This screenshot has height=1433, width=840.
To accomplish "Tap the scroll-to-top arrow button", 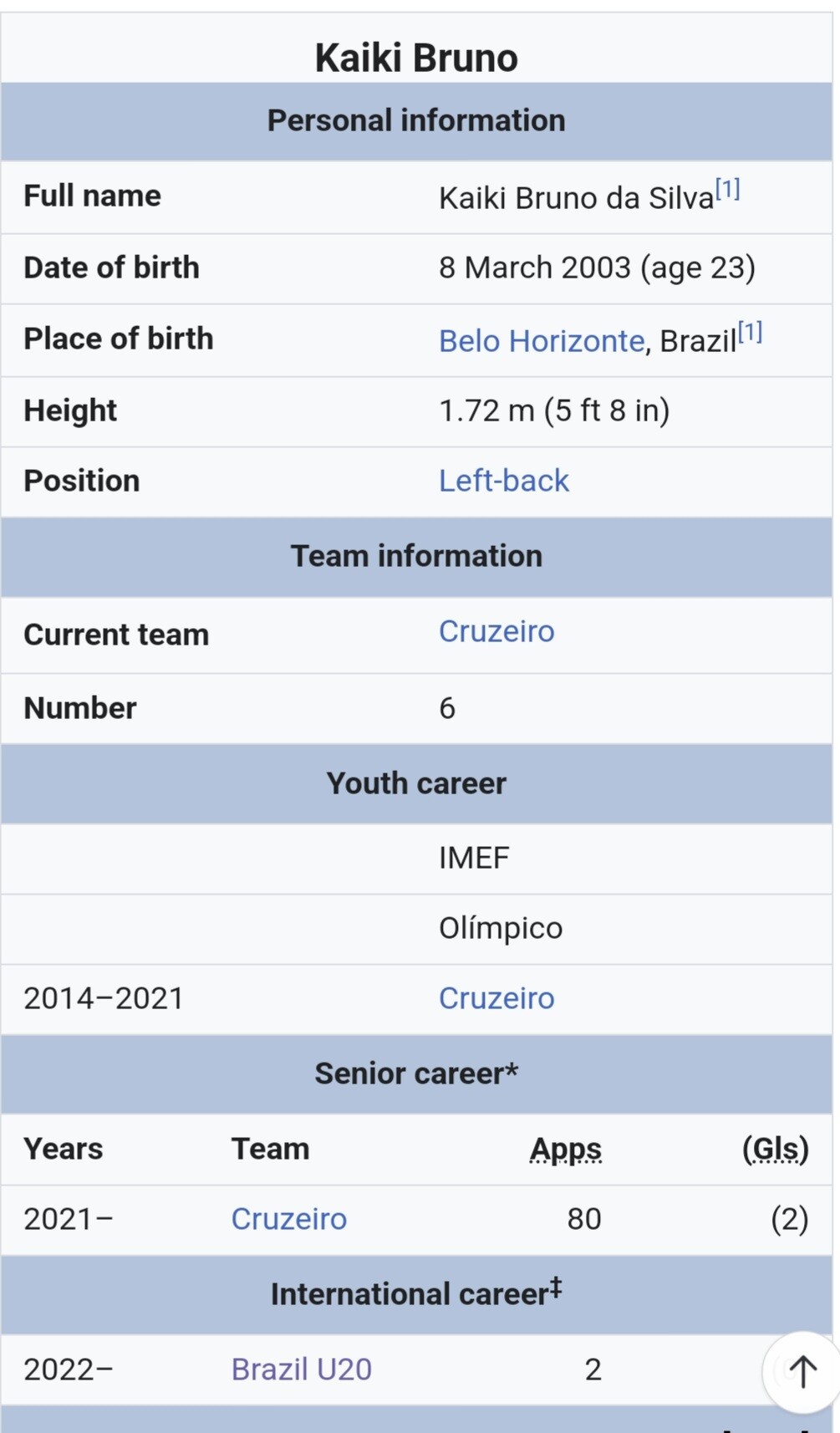I will (x=802, y=1371).
